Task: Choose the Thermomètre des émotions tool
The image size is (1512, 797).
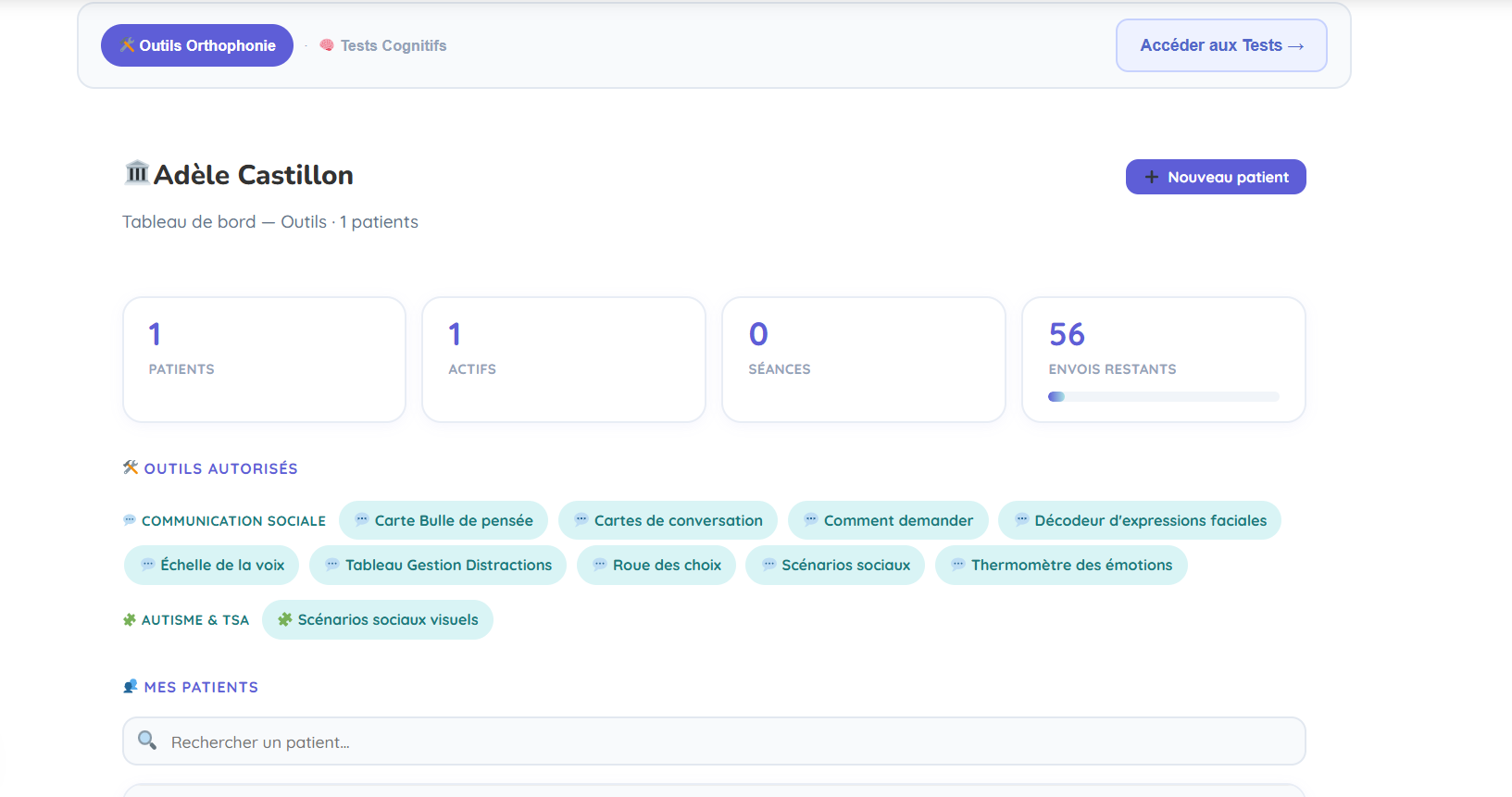Action: (1061, 565)
